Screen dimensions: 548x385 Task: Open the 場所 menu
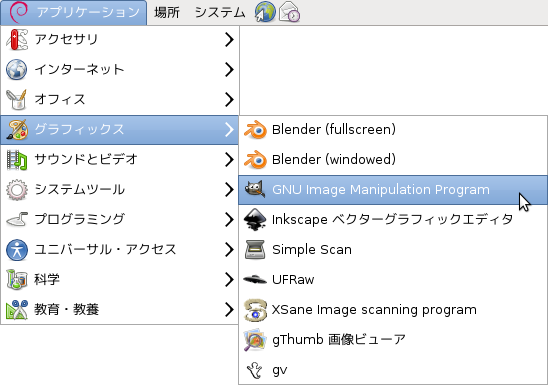tap(167, 13)
